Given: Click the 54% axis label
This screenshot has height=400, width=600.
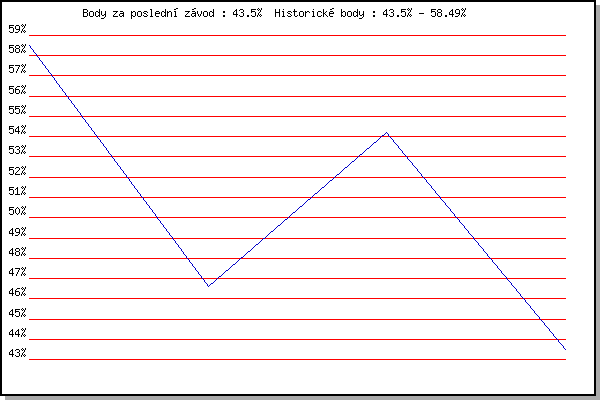Looking at the screenshot, I should tap(17, 130).
